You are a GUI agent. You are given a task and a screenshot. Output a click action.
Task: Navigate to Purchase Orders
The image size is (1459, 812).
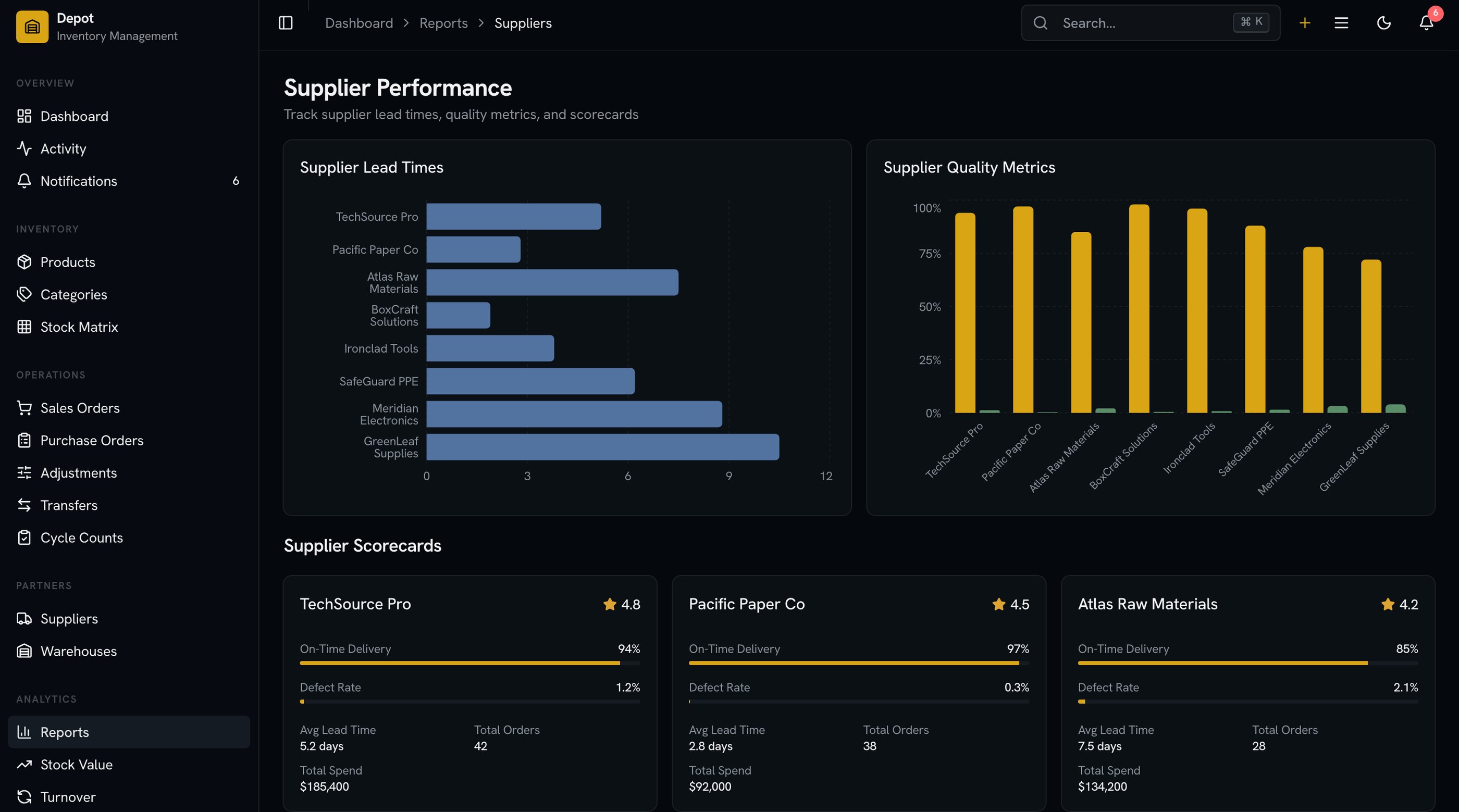[129, 440]
